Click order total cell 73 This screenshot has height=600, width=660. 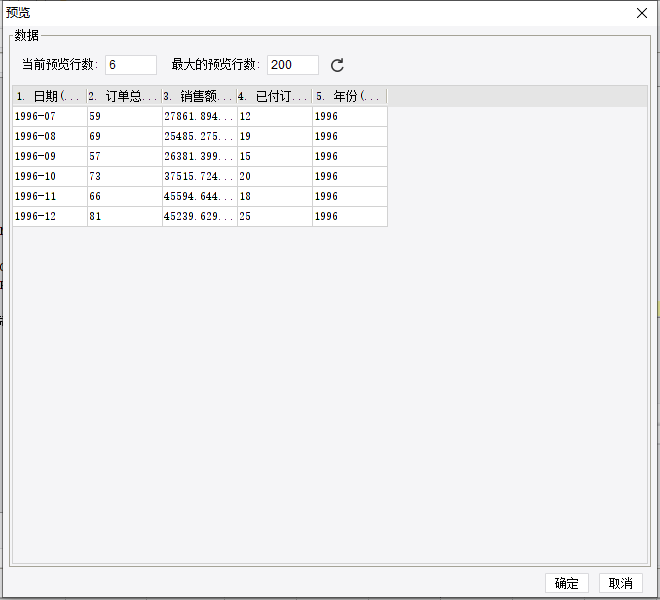125,176
